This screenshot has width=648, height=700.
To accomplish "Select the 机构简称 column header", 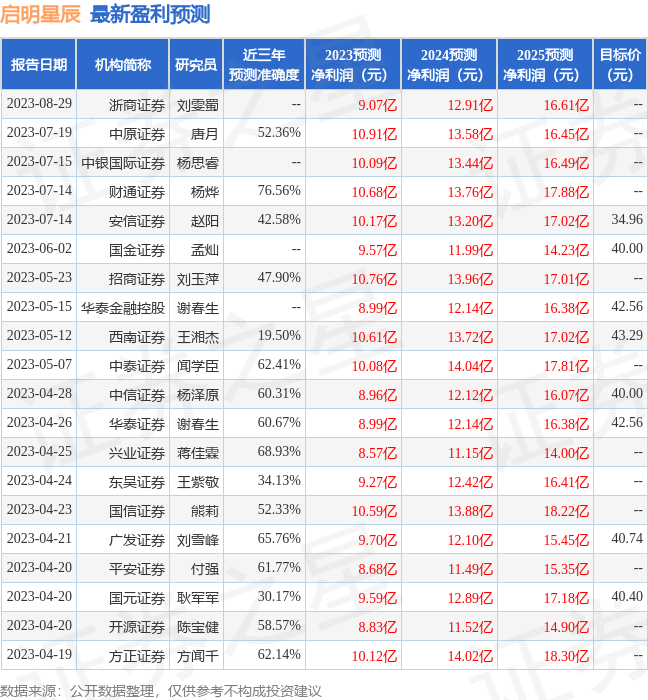I will 123,64.
